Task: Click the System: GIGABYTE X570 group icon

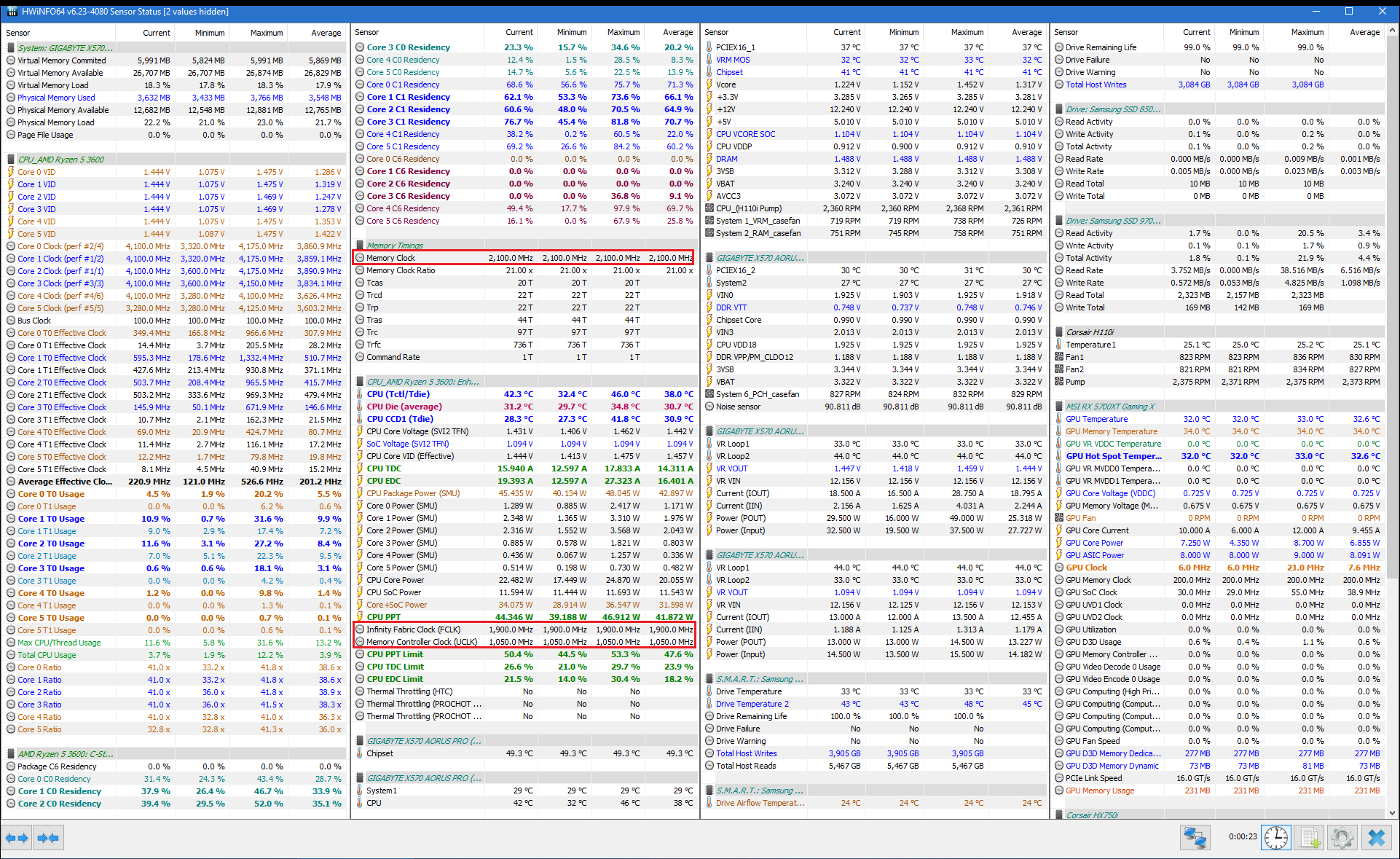Action: click(11, 48)
